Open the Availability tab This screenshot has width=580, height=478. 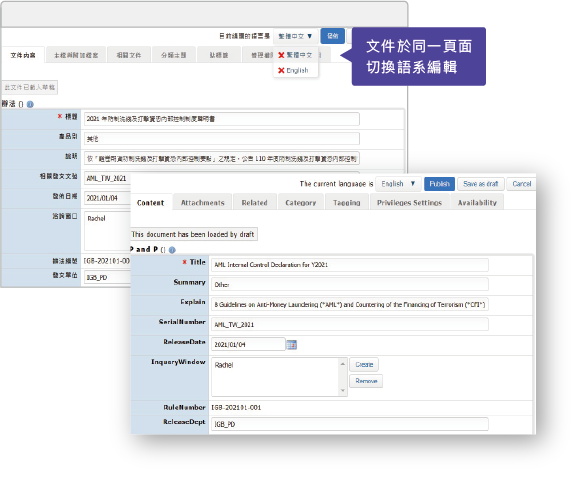pos(477,202)
